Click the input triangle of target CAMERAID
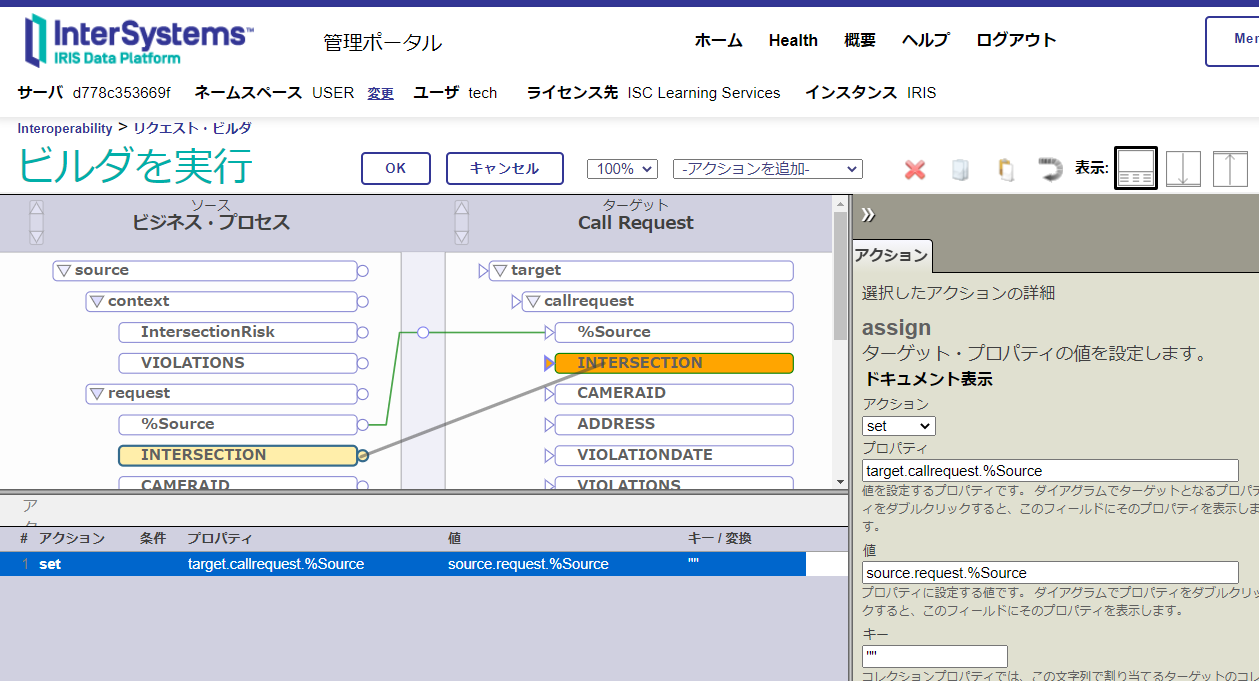Image resolution: width=1259 pixels, height=681 pixels. click(x=549, y=394)
